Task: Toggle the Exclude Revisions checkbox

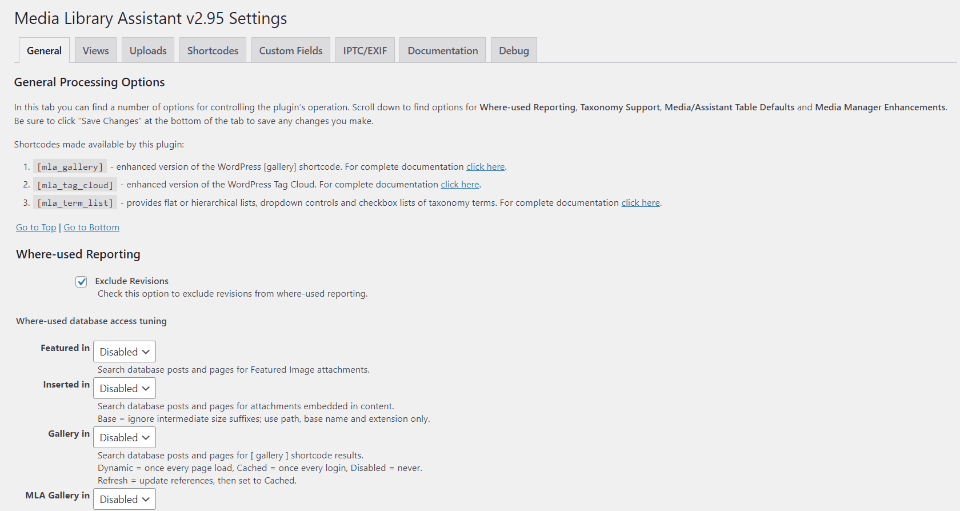Action: pos(81,282)
